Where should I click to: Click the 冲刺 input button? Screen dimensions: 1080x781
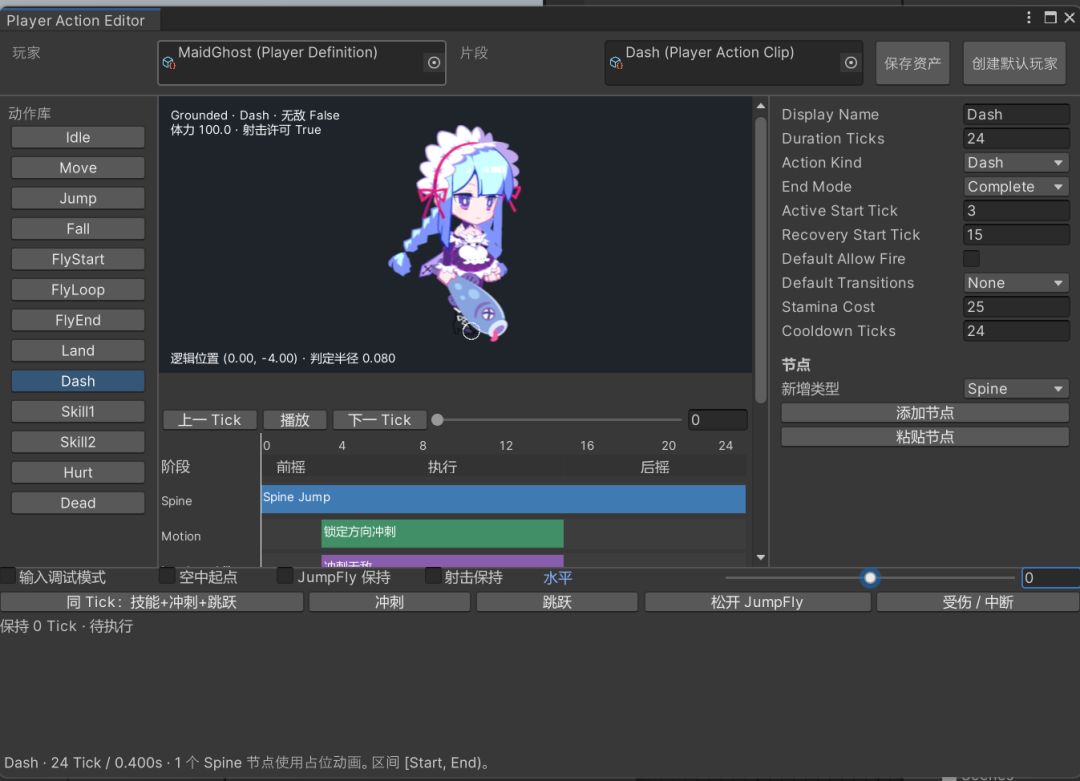coord(389,602)
